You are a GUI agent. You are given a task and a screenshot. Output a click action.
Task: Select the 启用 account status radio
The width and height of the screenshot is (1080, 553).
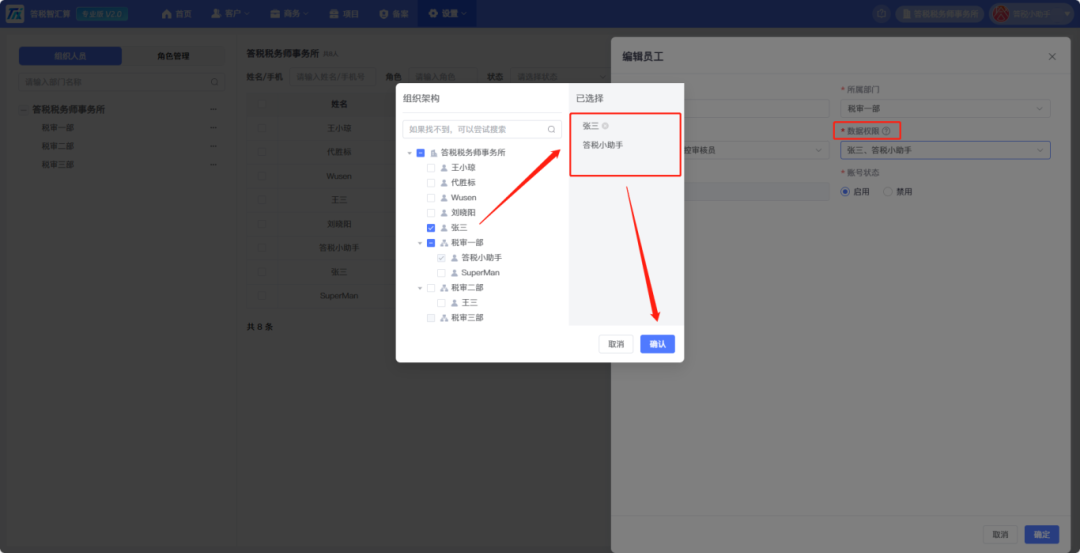[x=845, y=192]
